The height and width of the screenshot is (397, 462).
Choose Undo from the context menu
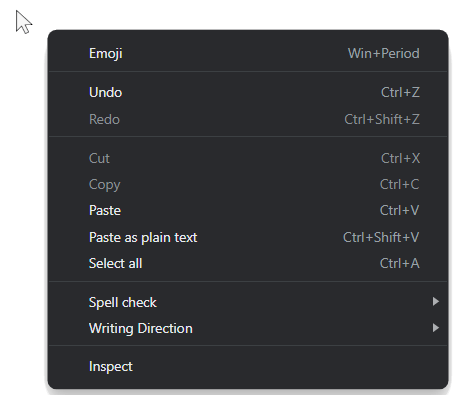coord(248,92)
